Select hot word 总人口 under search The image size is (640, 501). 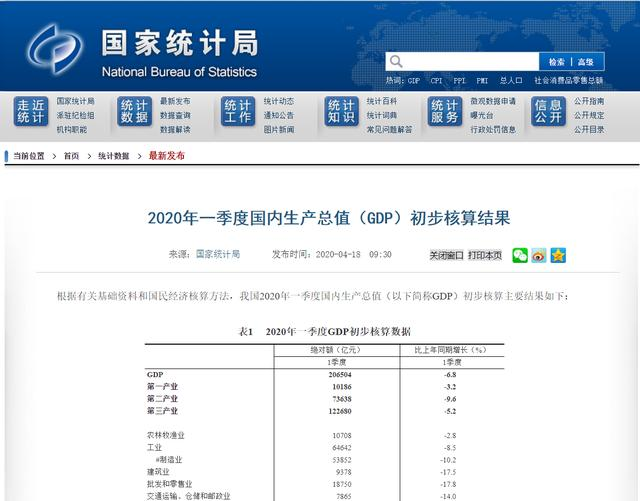[x=511, y=81]
